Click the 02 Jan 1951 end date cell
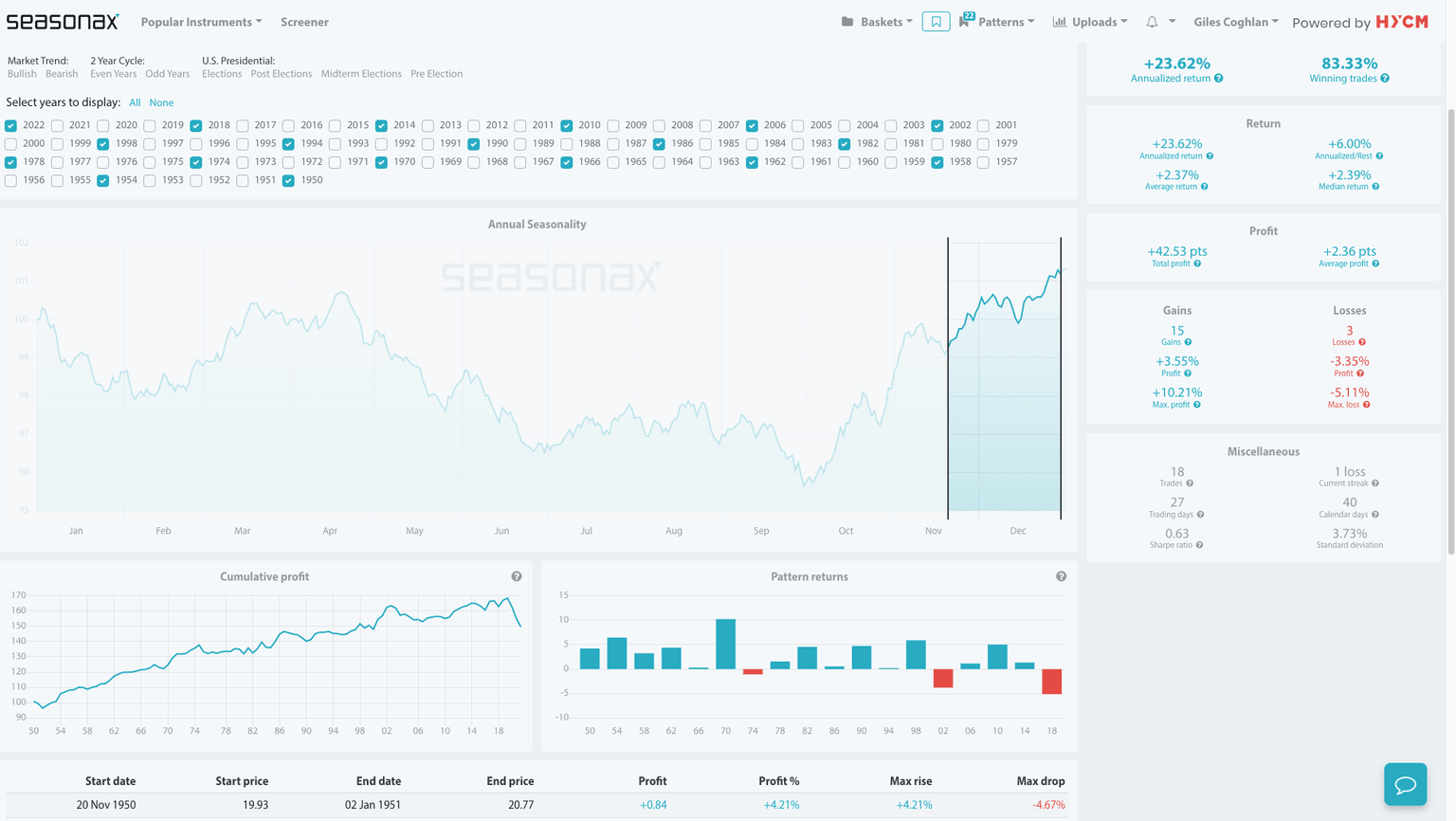 373,805
